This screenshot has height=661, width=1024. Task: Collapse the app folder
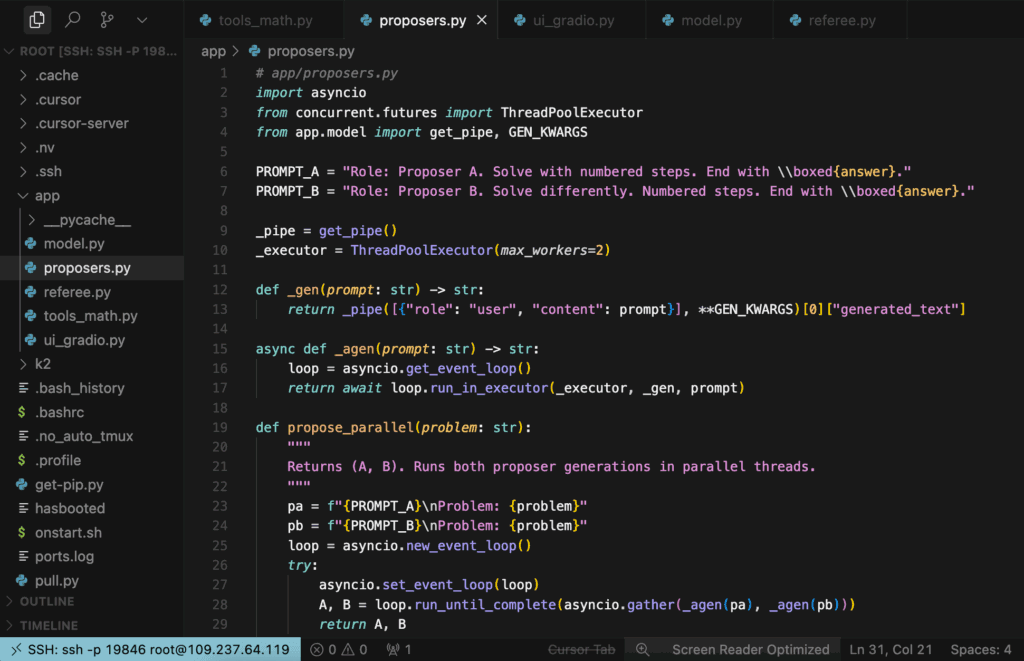(x=47, y=196)
